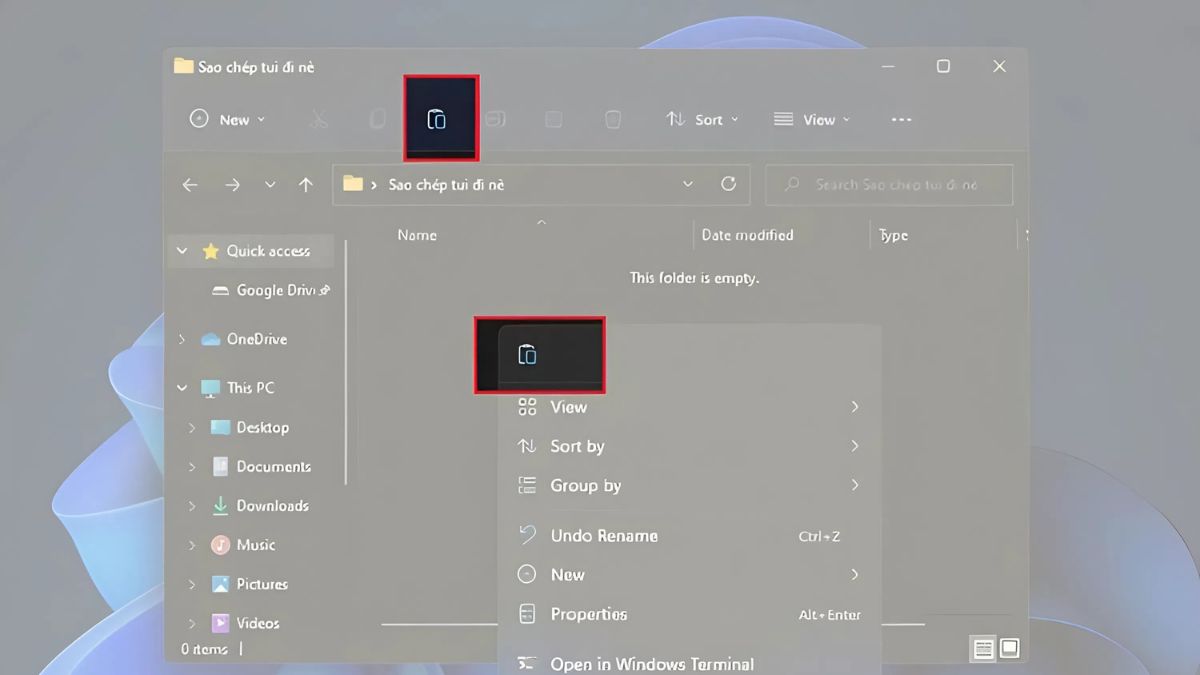Viewport: 1200px width, 675px height.
Task: Click the Pictures icon in sidebar
Action: 220,584
